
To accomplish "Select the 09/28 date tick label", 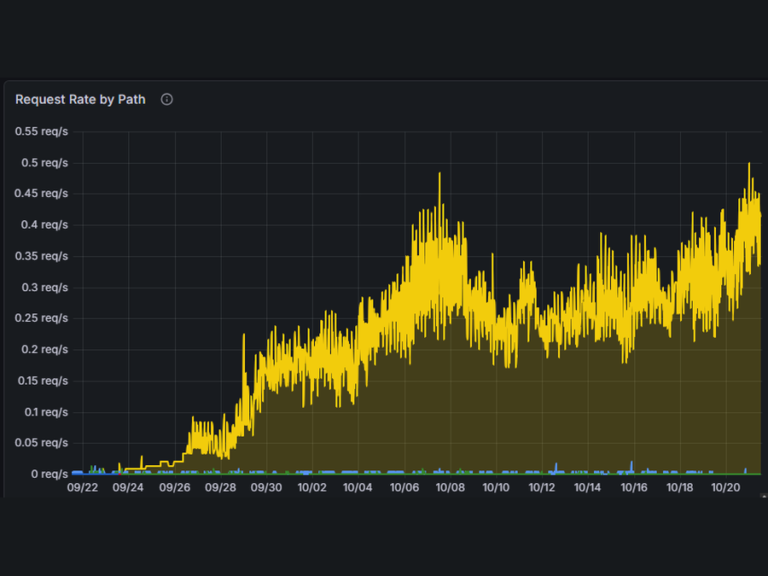I will tap(220, 487).
